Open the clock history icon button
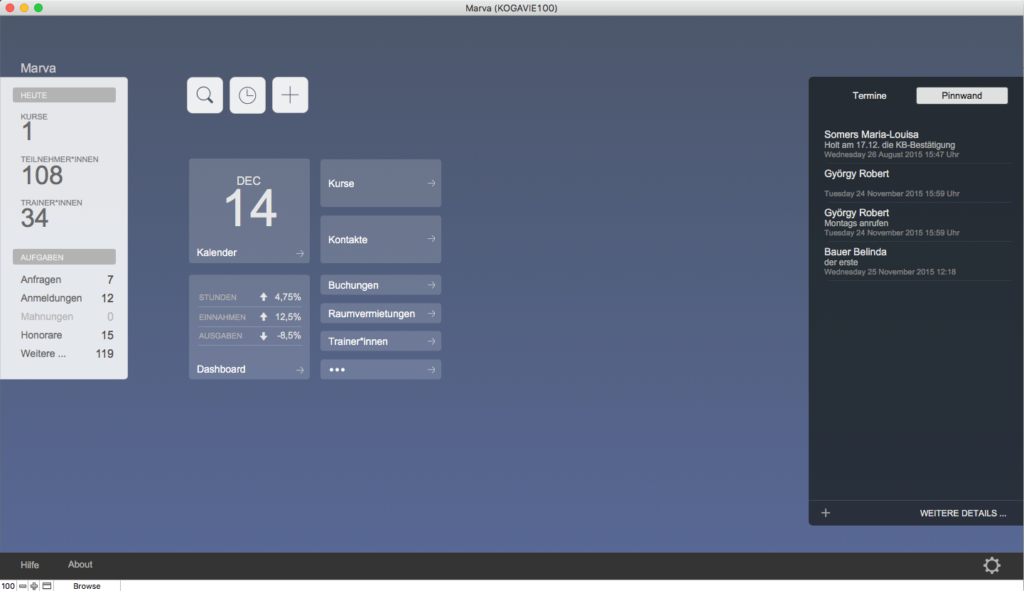1024x591 pixels. point(247,95)
